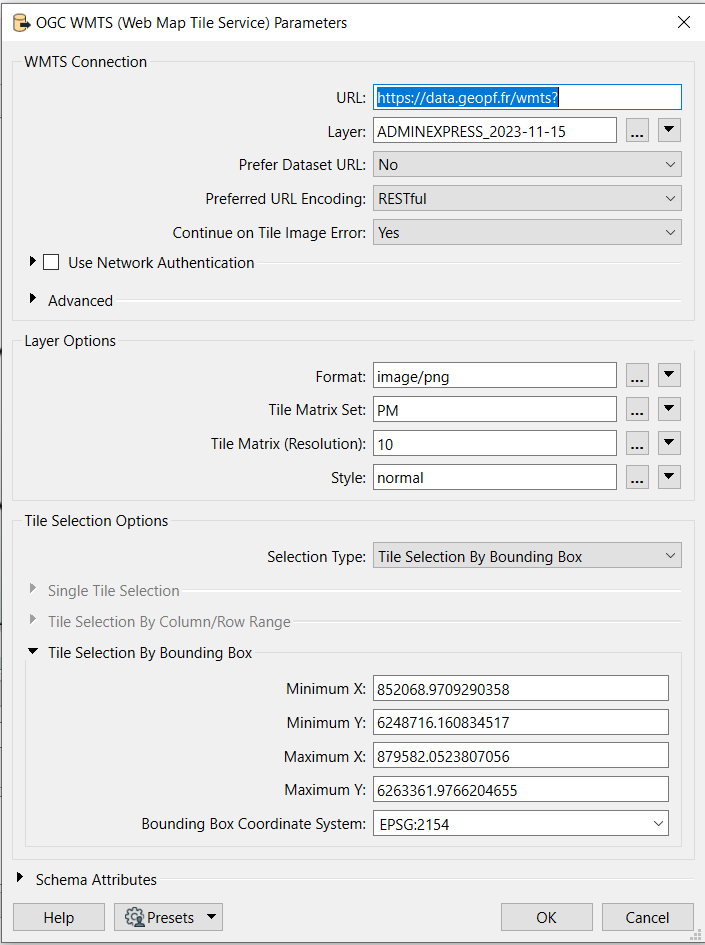Click the browse (...) button beside Layer
This screenshot has height=945, width=705.
[638, 131]
